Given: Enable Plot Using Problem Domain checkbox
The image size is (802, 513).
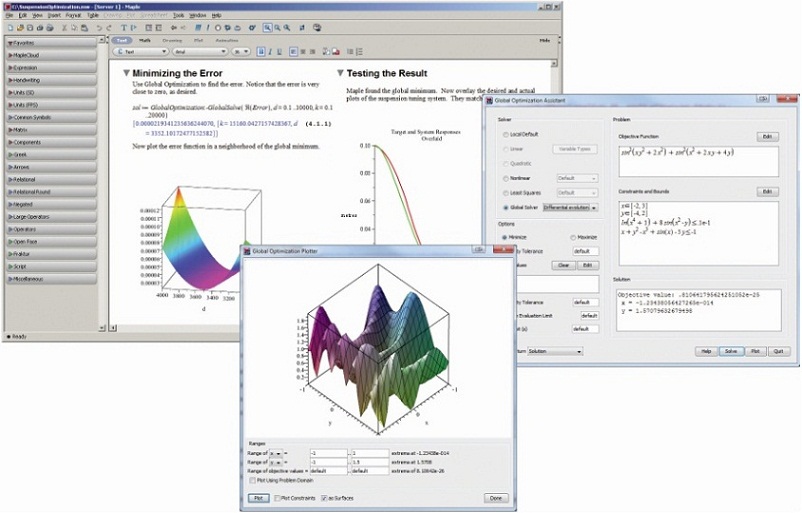Looking at the screenshot, I should pyautogui.click(x=253, y=481).
